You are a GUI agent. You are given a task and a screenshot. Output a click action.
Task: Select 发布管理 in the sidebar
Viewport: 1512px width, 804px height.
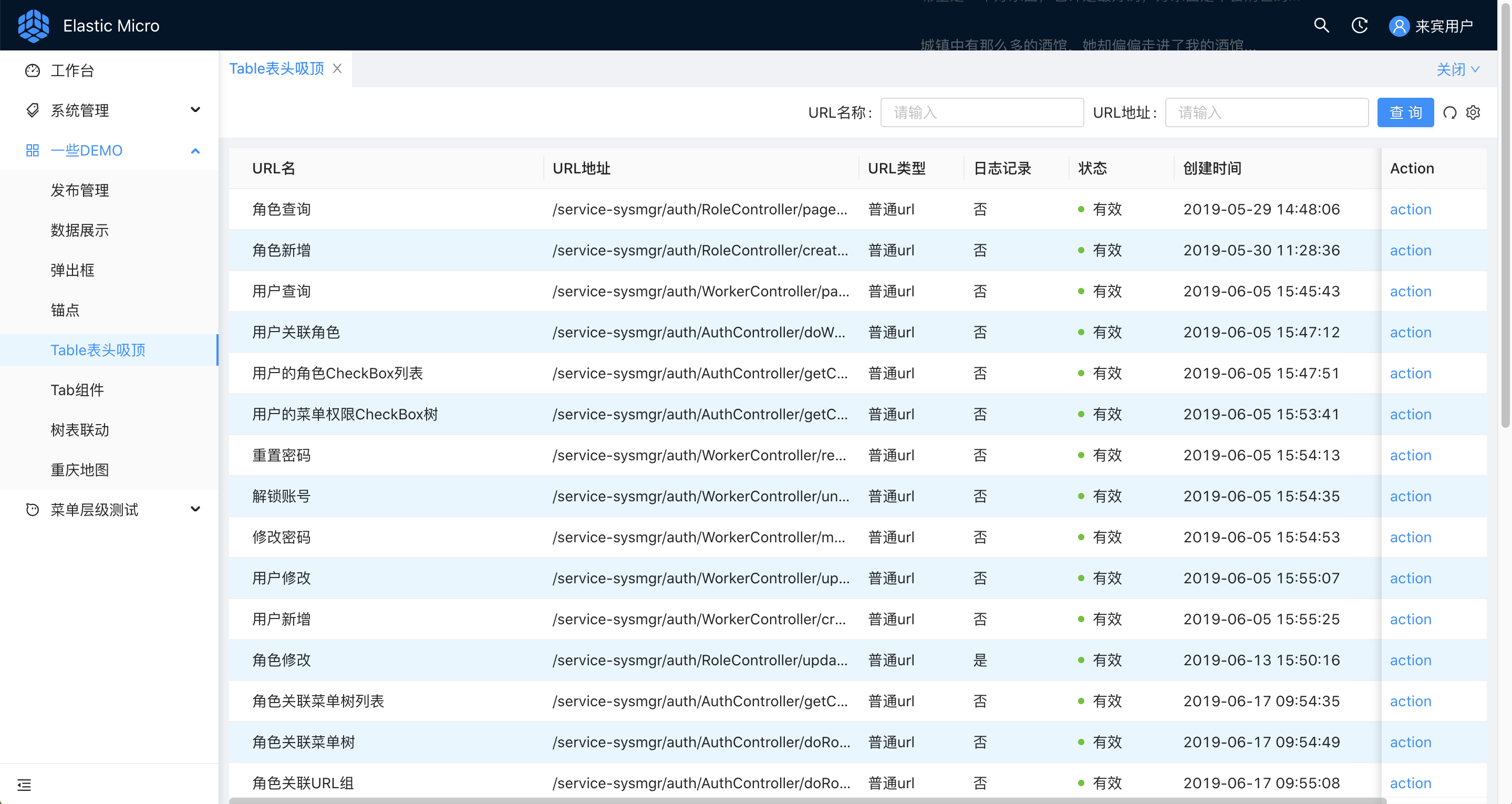tap(80, 190)
